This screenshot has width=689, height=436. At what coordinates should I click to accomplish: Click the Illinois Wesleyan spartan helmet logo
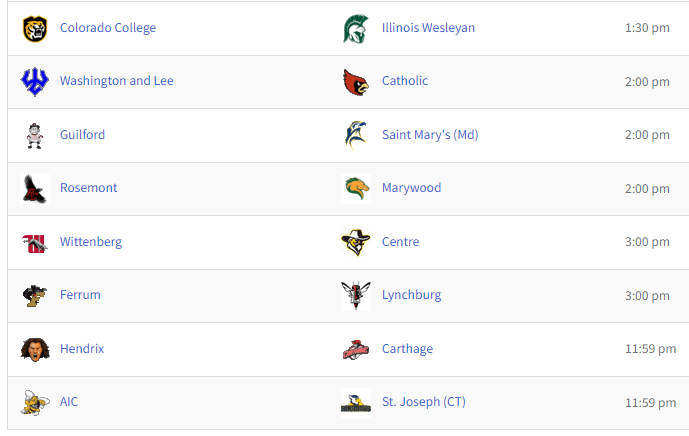click(x=355, y=29)
